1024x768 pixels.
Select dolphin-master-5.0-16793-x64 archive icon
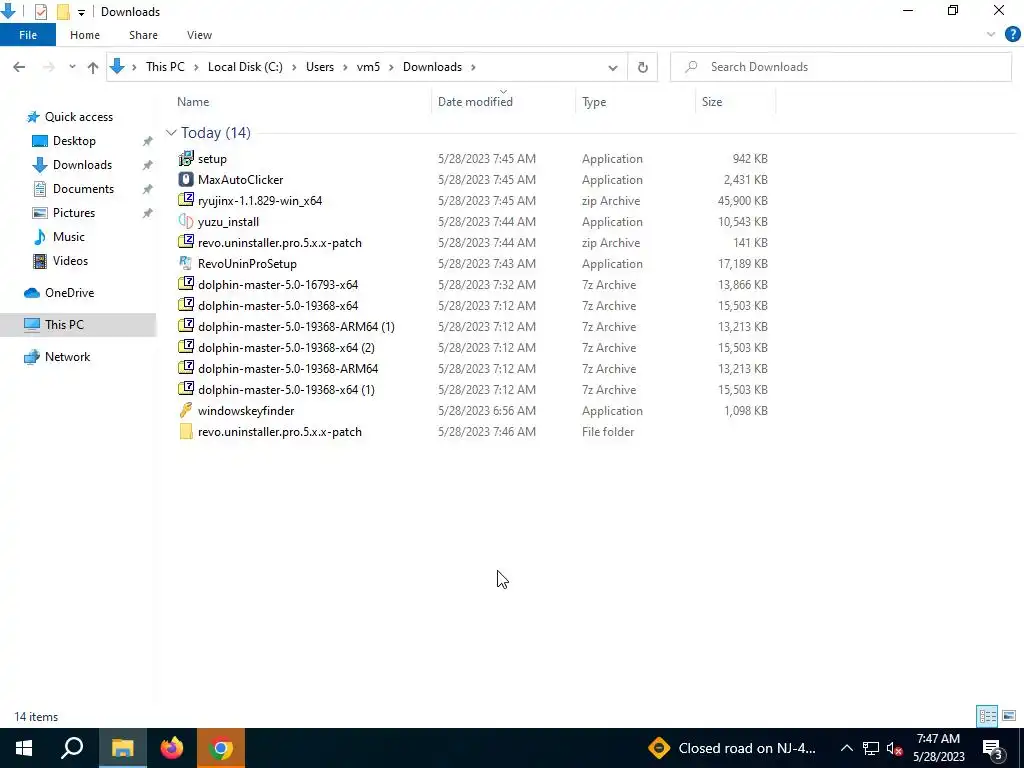186,284
